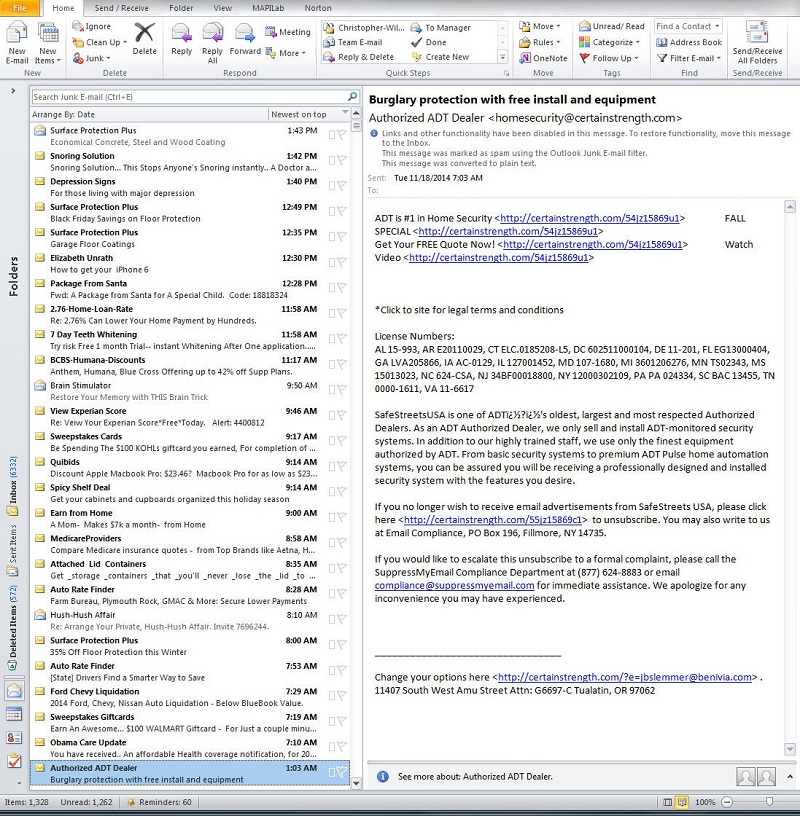Click zoom out minus button

(x=728, y=802)
